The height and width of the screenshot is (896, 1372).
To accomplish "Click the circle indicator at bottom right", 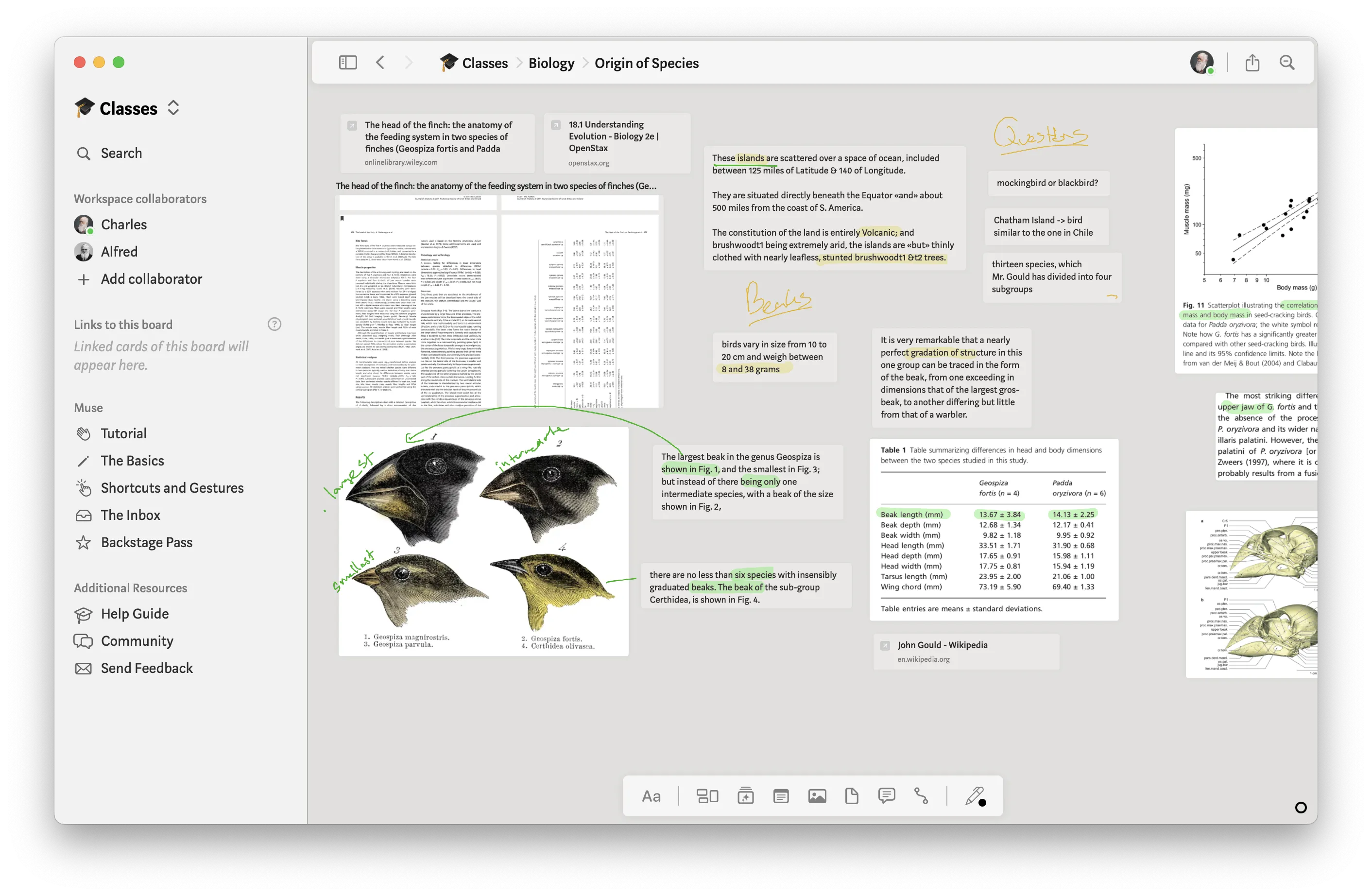I will (1301, 807).
